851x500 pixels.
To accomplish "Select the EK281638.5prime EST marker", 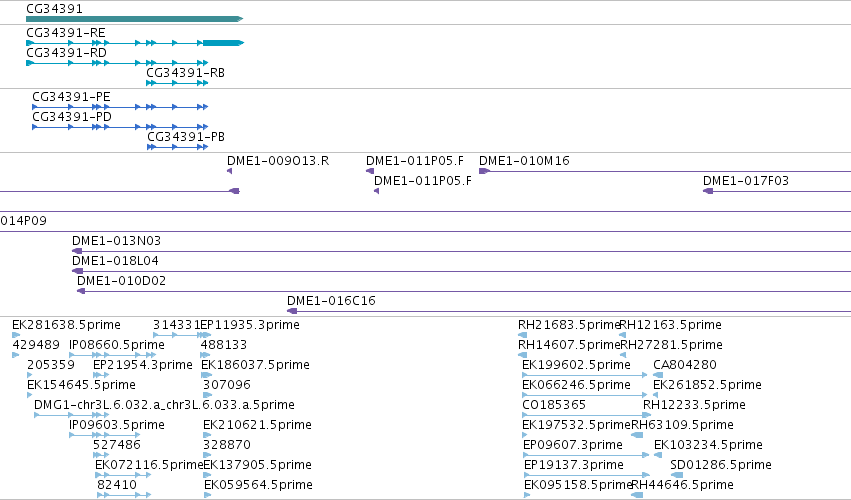I will pos(16,335).
